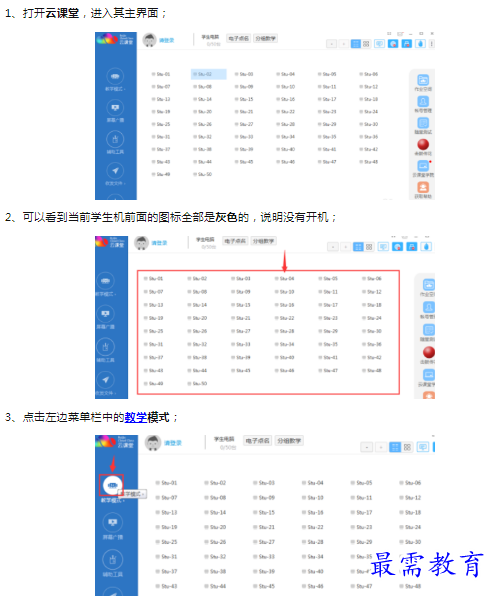The width and height of the screenshot is (492, 596).
Task: Click 屏幕广播 icon in step 3 screenshot
Action: tap(113, 522)
